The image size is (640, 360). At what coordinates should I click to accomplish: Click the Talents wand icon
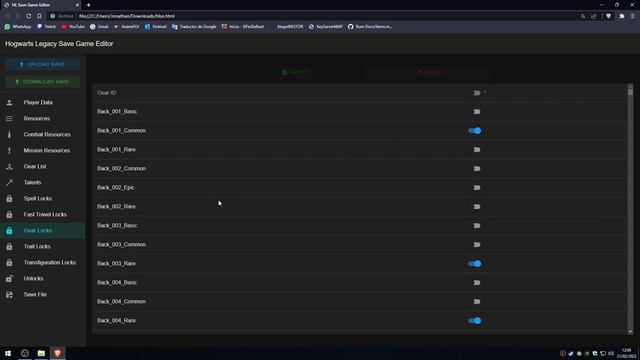(x=9, y=182)
